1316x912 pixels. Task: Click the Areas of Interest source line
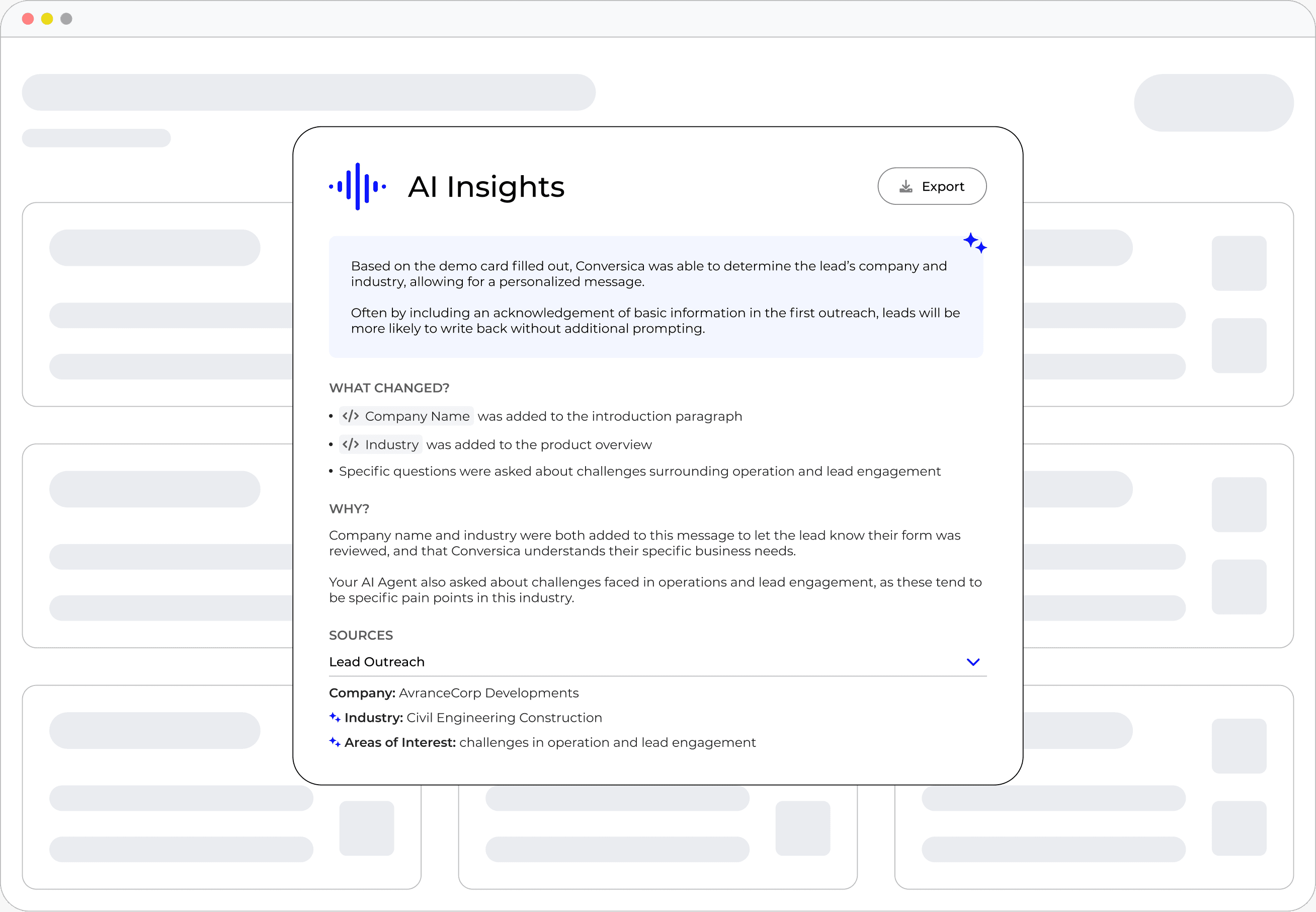coord(543,742)
